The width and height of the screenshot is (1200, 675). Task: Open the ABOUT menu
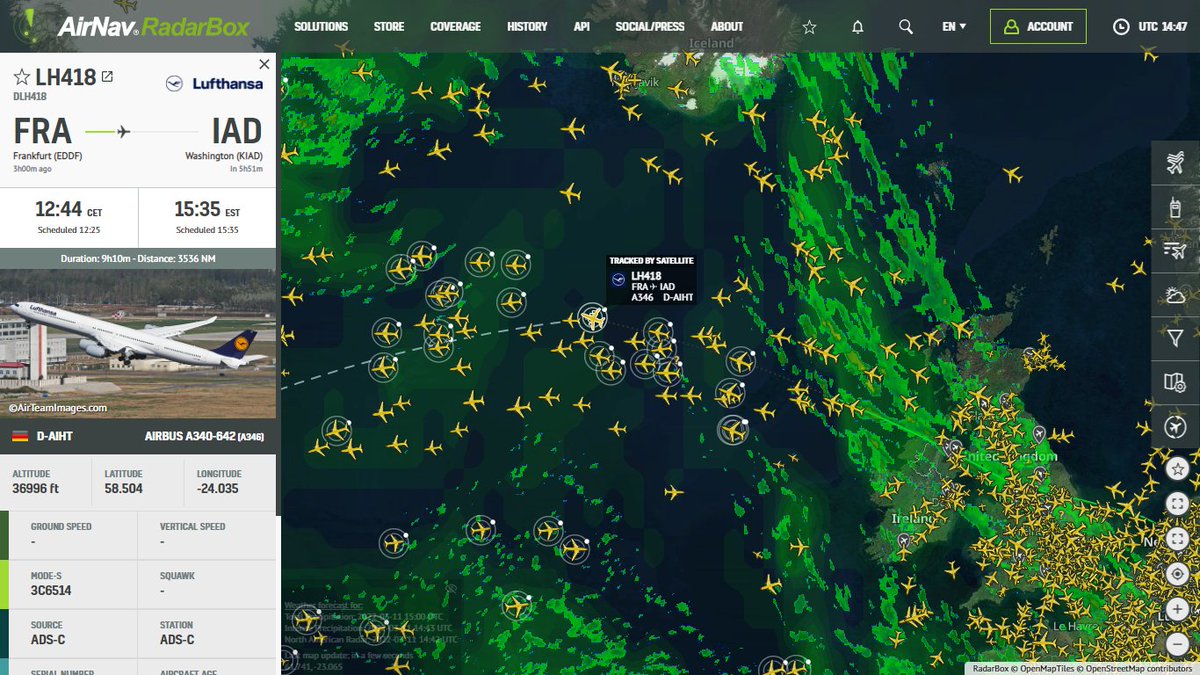pyautogui.click(x=727, y=27)
